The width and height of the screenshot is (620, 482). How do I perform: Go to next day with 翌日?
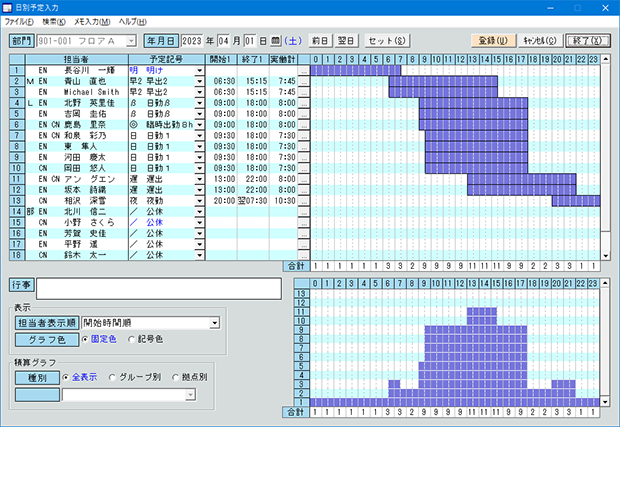pos(346,41)
